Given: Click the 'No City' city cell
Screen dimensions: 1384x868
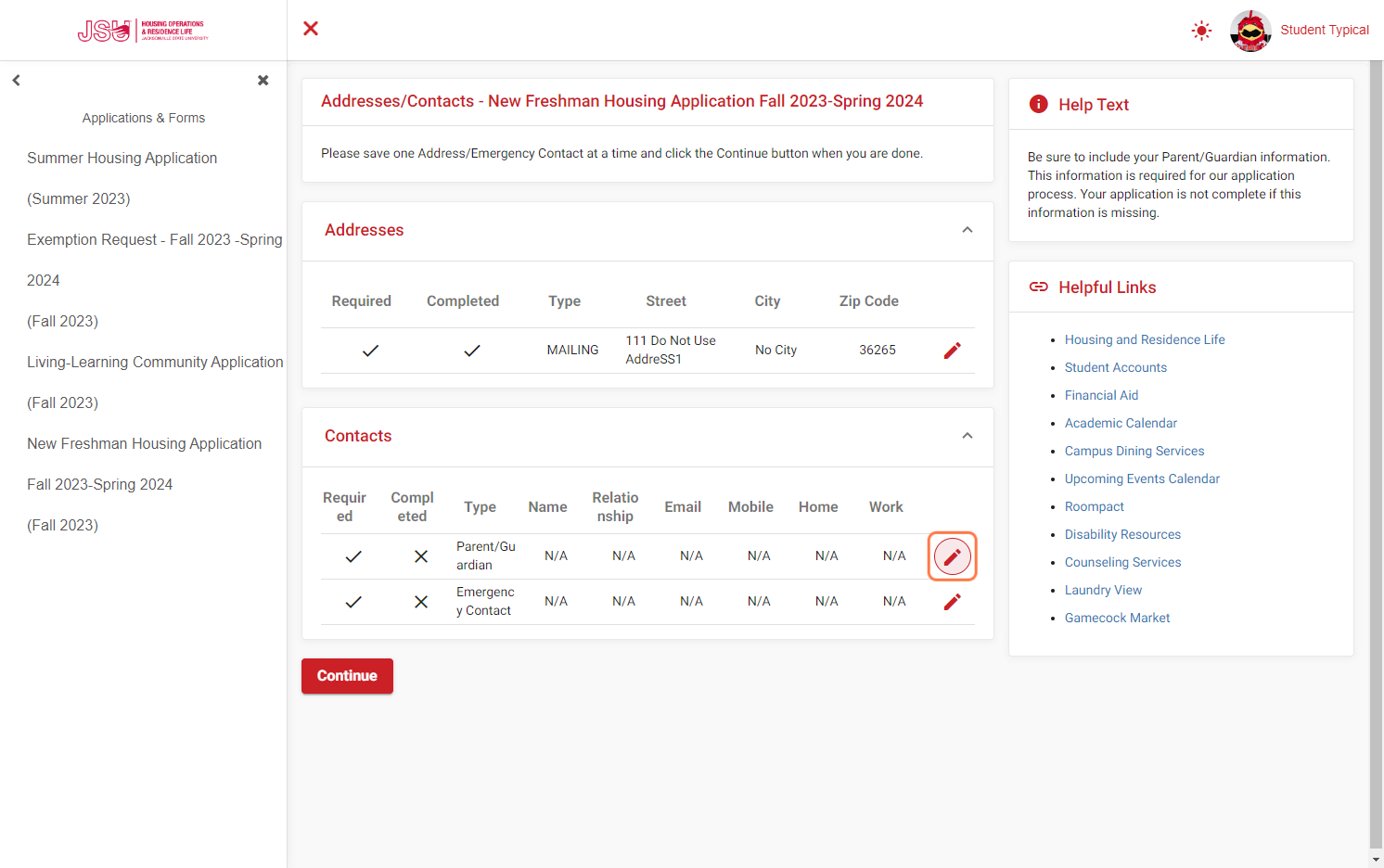Looking at the screenshot, I should [x=775, y=350].
